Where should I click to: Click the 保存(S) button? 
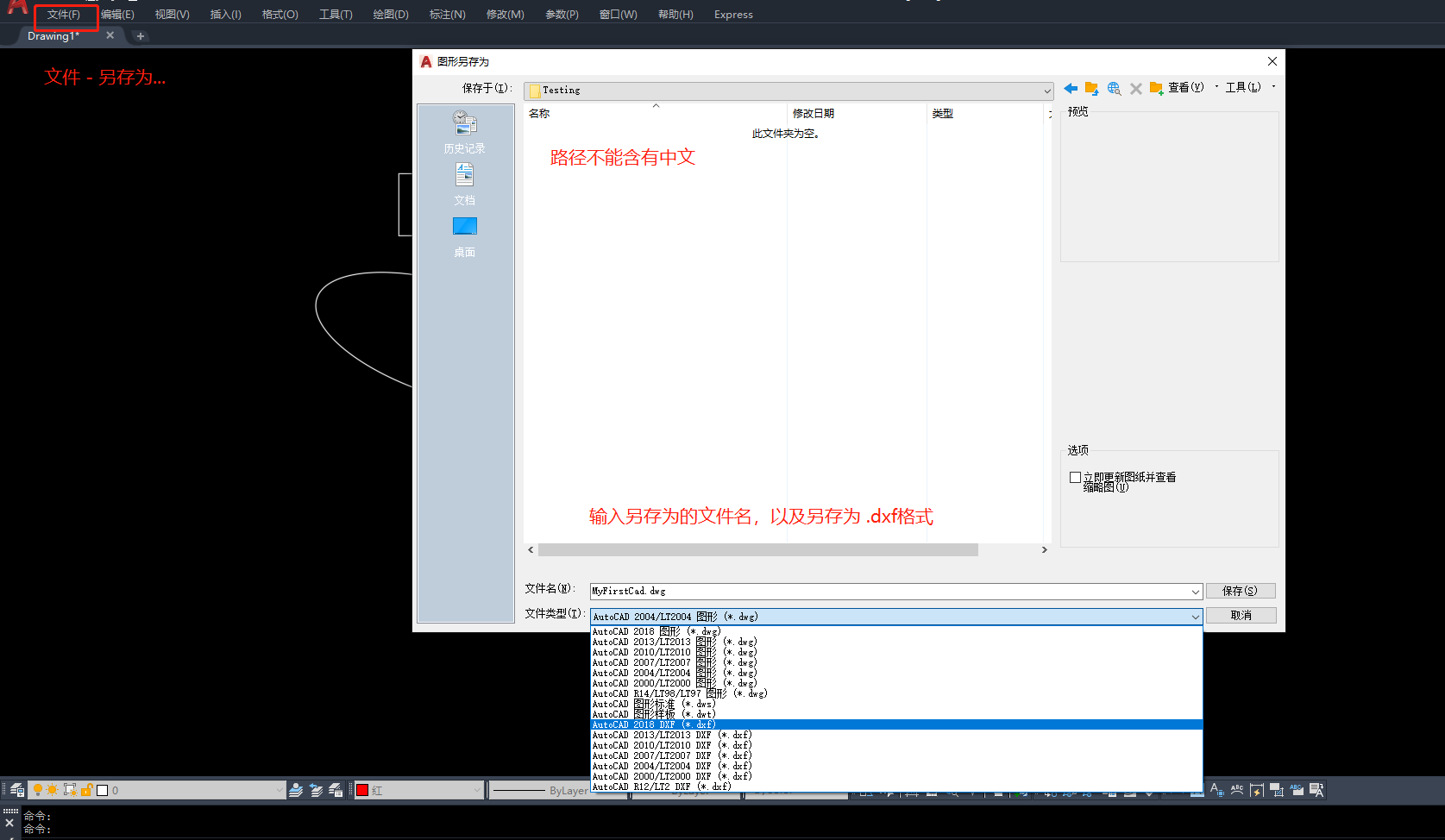1241,591
